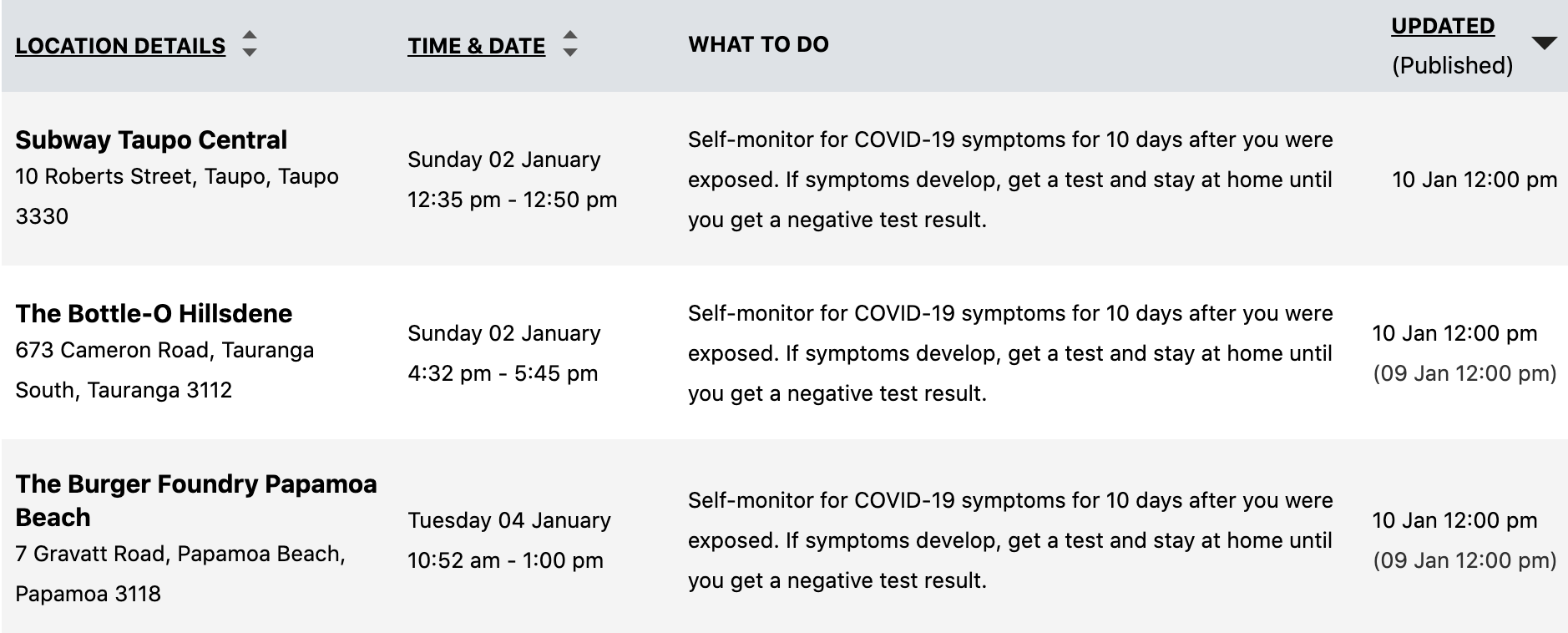Screen dimensions: 1568x633
Task: Sort by the Updated column header
Action: 1443,26
